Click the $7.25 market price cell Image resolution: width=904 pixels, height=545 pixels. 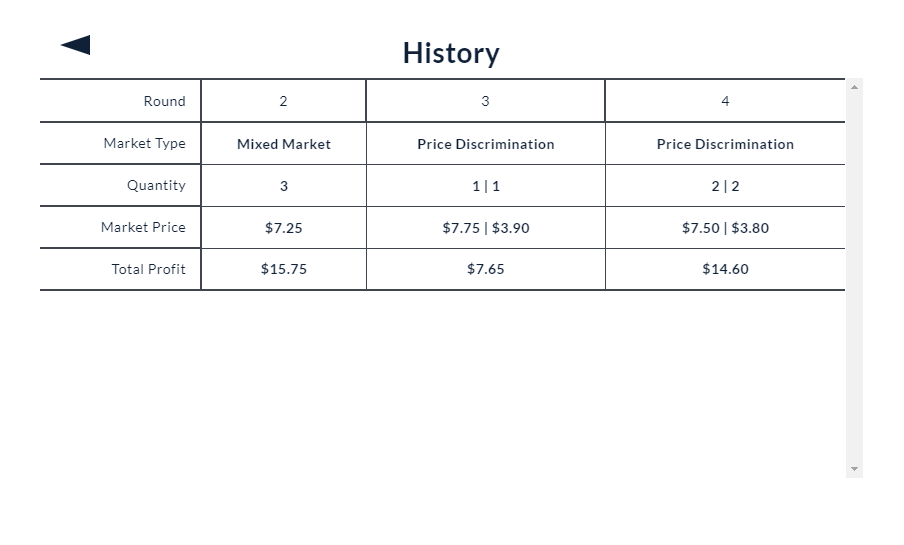(284, 228)
